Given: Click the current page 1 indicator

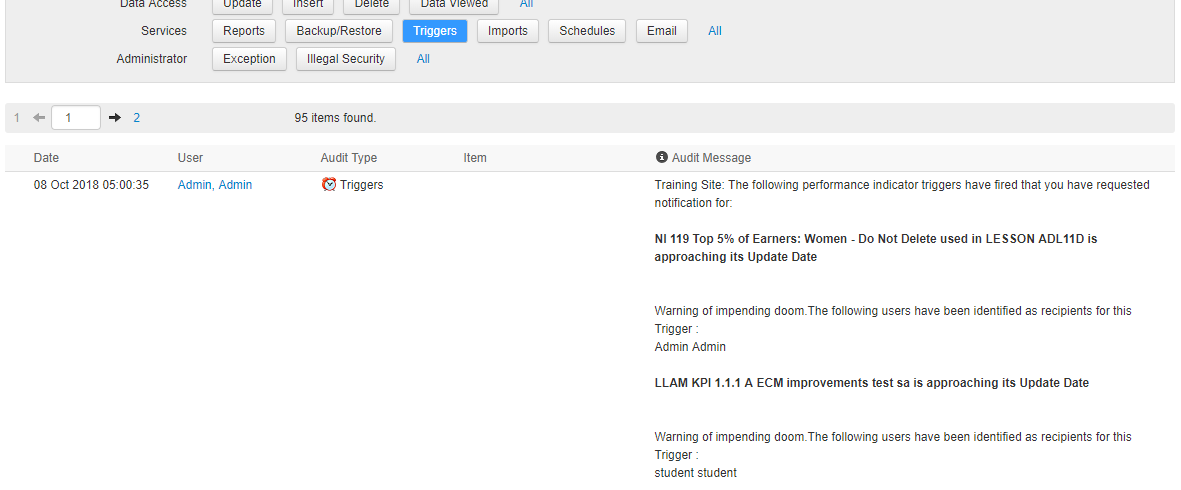Looking at the screenshot, I should click(17, 117).
